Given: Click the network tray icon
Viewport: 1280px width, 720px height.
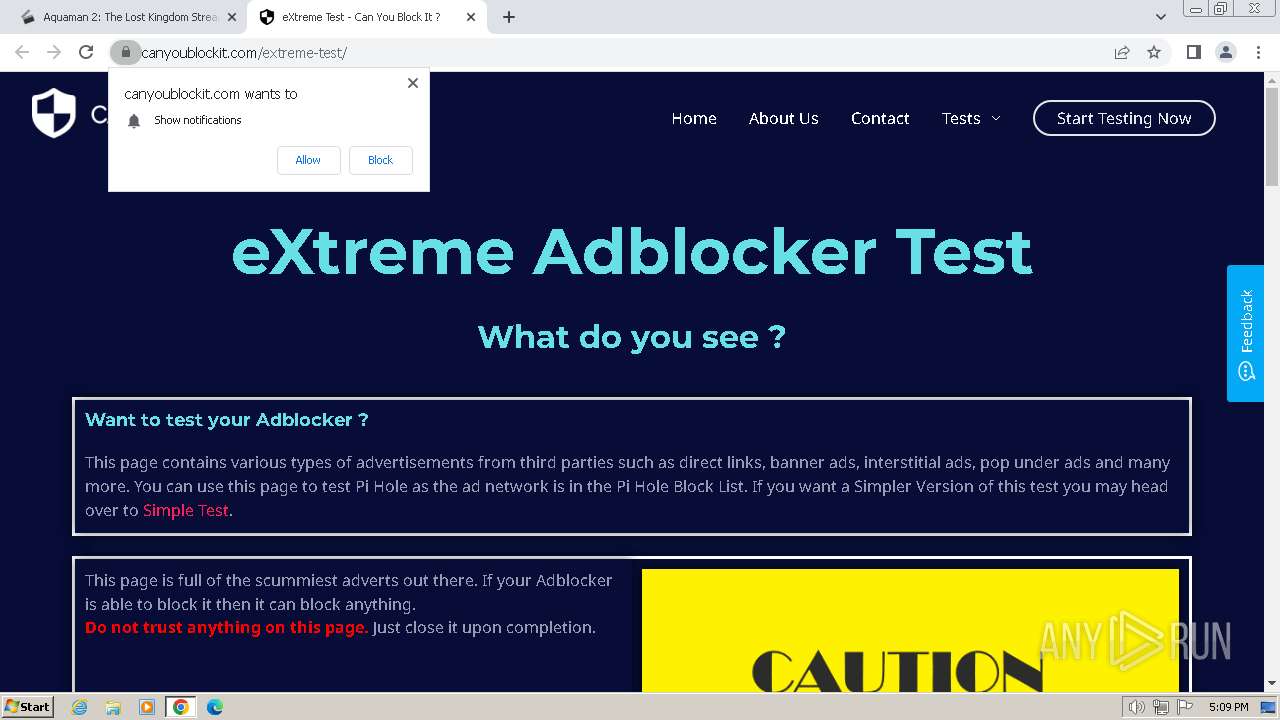Looking at the screenshot, I should tap(1160, 707).
